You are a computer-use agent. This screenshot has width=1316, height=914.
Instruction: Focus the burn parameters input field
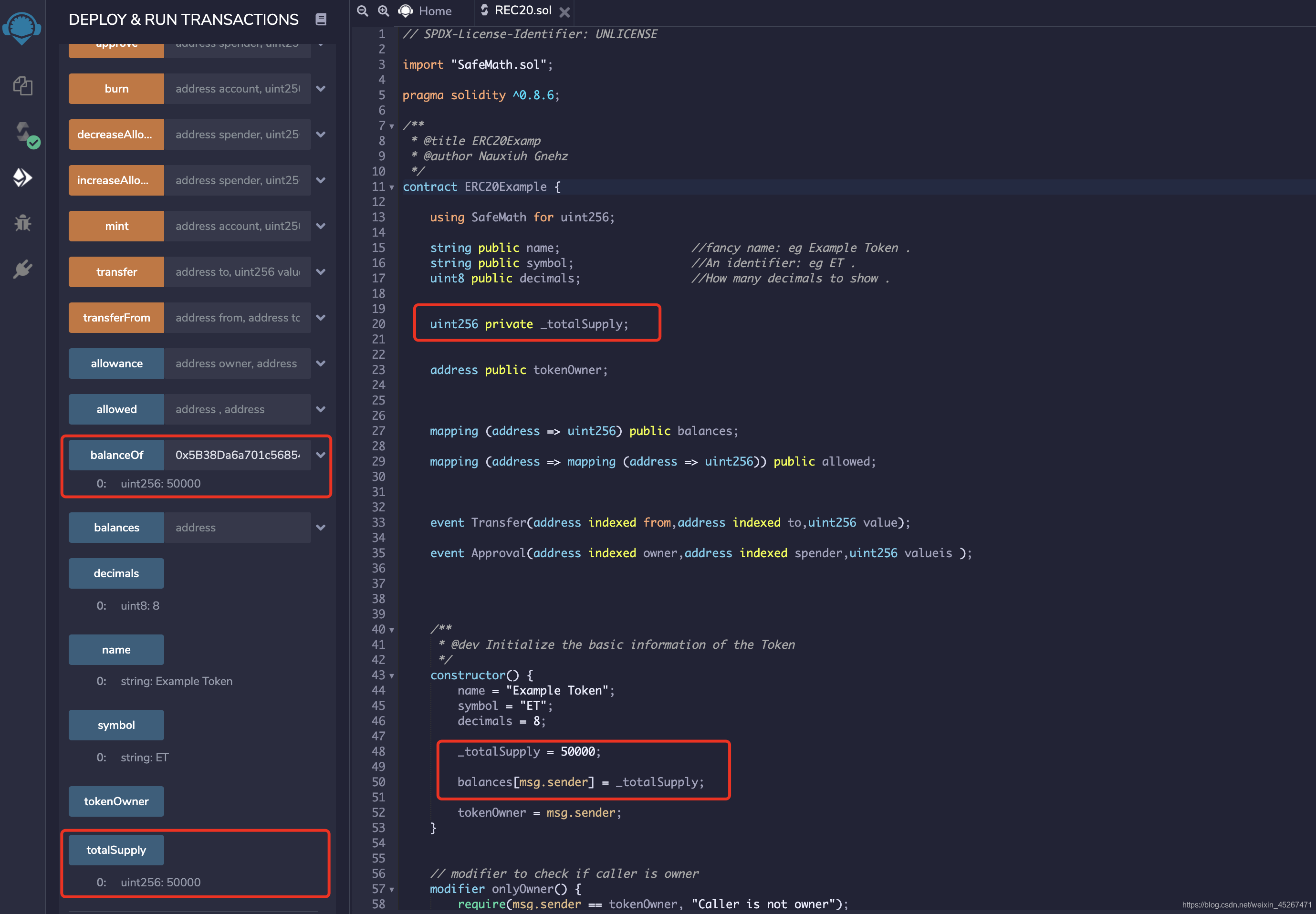point(238,89)
